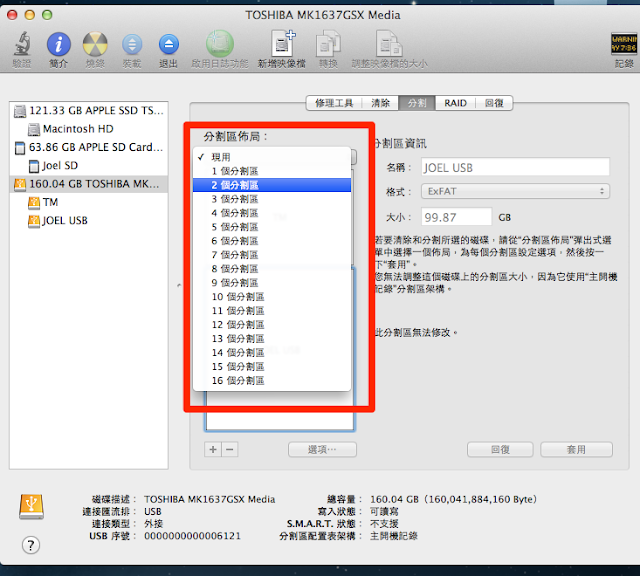
Task: Click the size field showing 99.87
Action: 456,217
